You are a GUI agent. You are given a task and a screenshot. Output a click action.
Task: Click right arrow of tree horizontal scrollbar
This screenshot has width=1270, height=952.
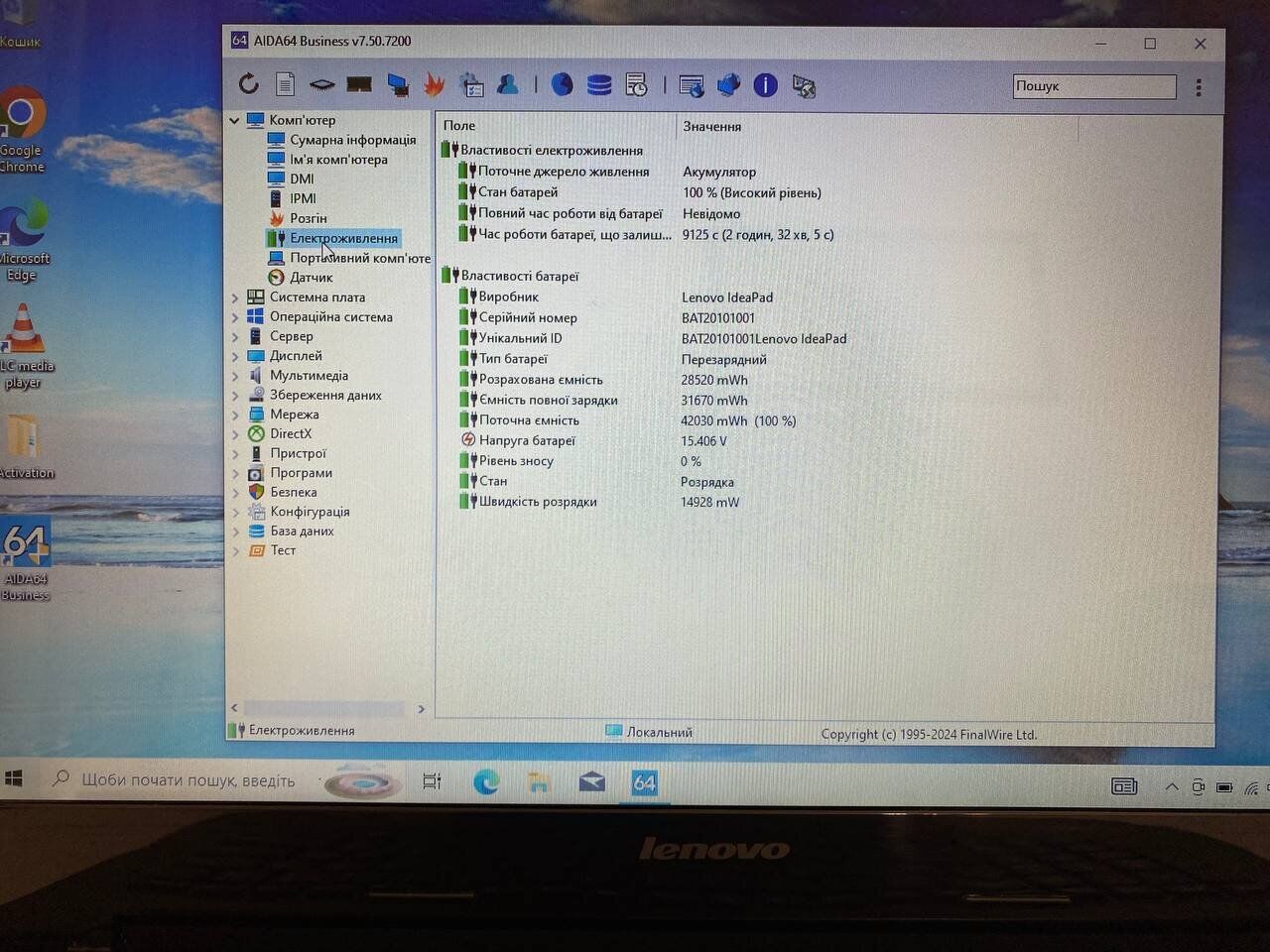point(422,709)
